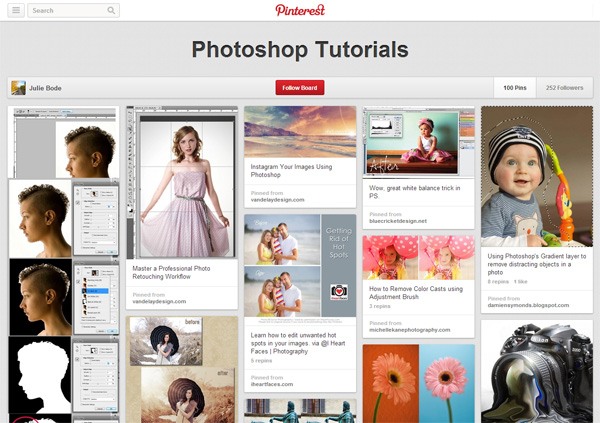Click the '8 repins' count text
Image resolution: width=600 pixels, height=423 pixels.
[498, 282]
